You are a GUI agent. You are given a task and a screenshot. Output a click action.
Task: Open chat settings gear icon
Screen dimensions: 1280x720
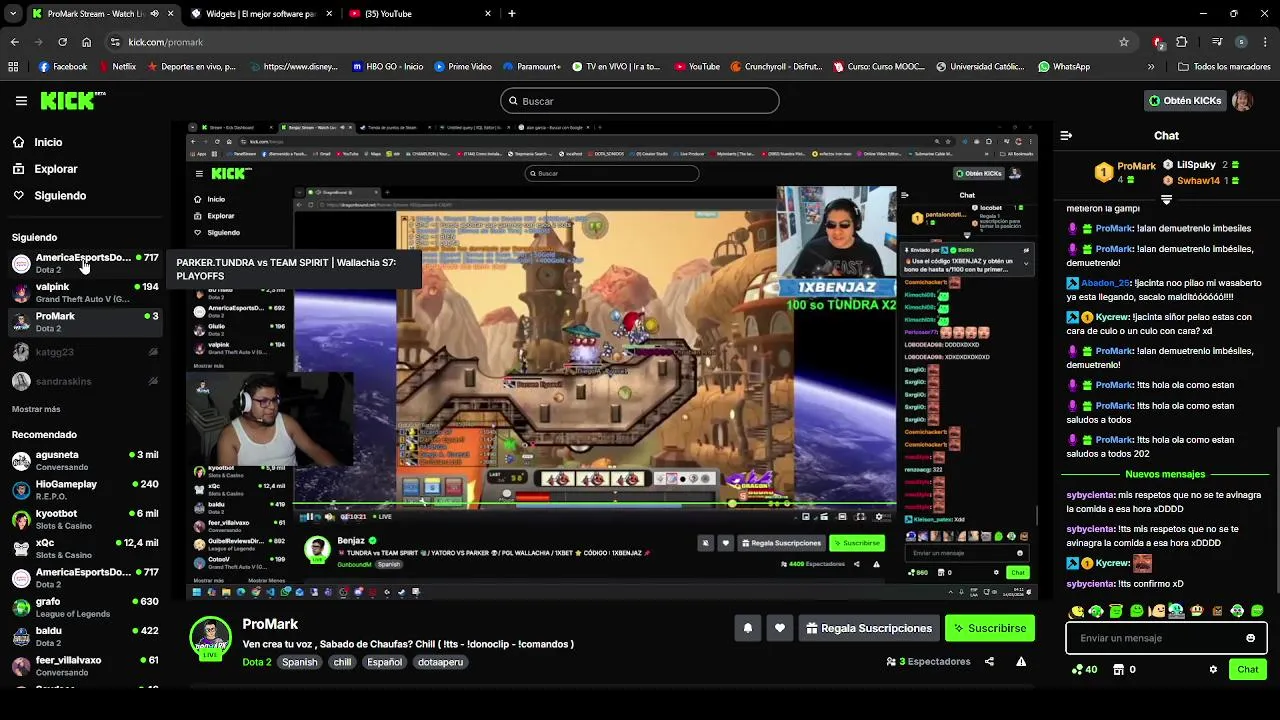click(1213, 669)
